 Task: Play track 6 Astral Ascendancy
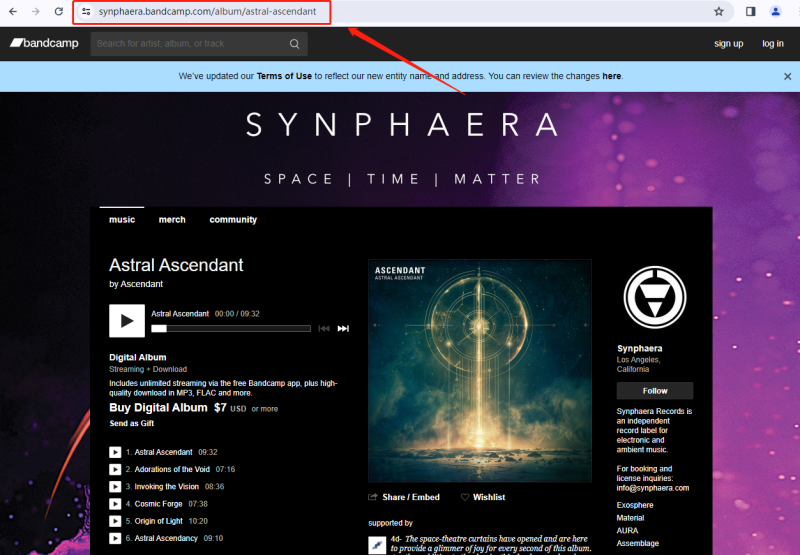click(x=115, y=538)
